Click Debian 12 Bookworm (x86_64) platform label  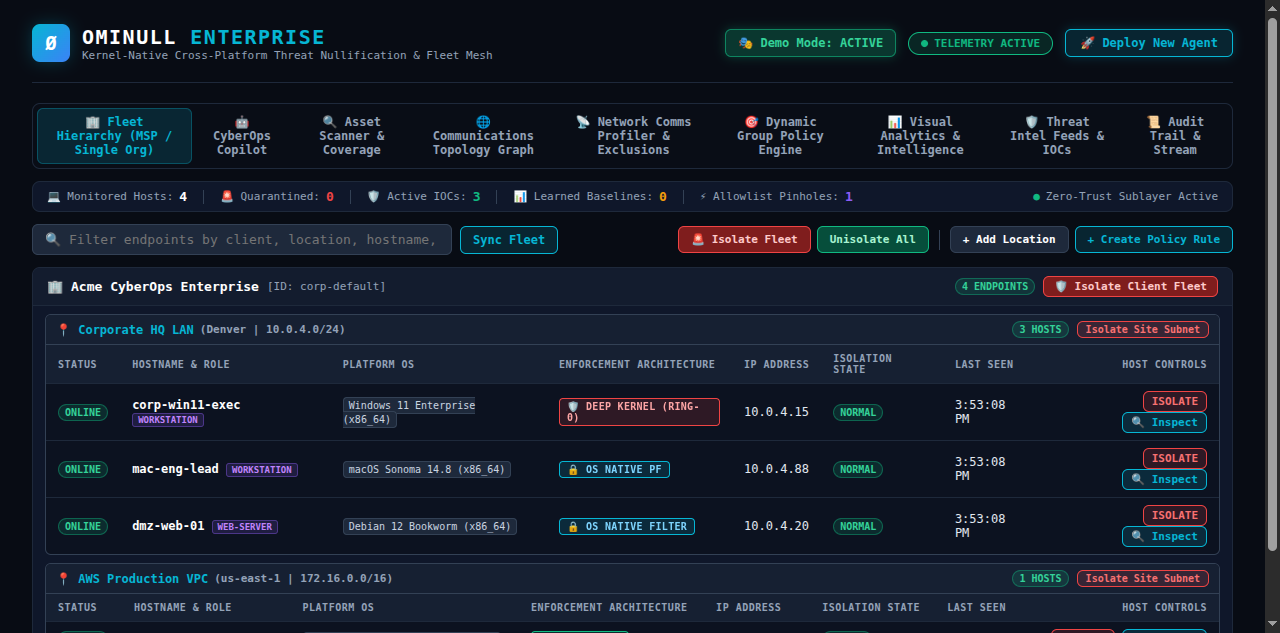pyautogui.click(x=430, y=526)
